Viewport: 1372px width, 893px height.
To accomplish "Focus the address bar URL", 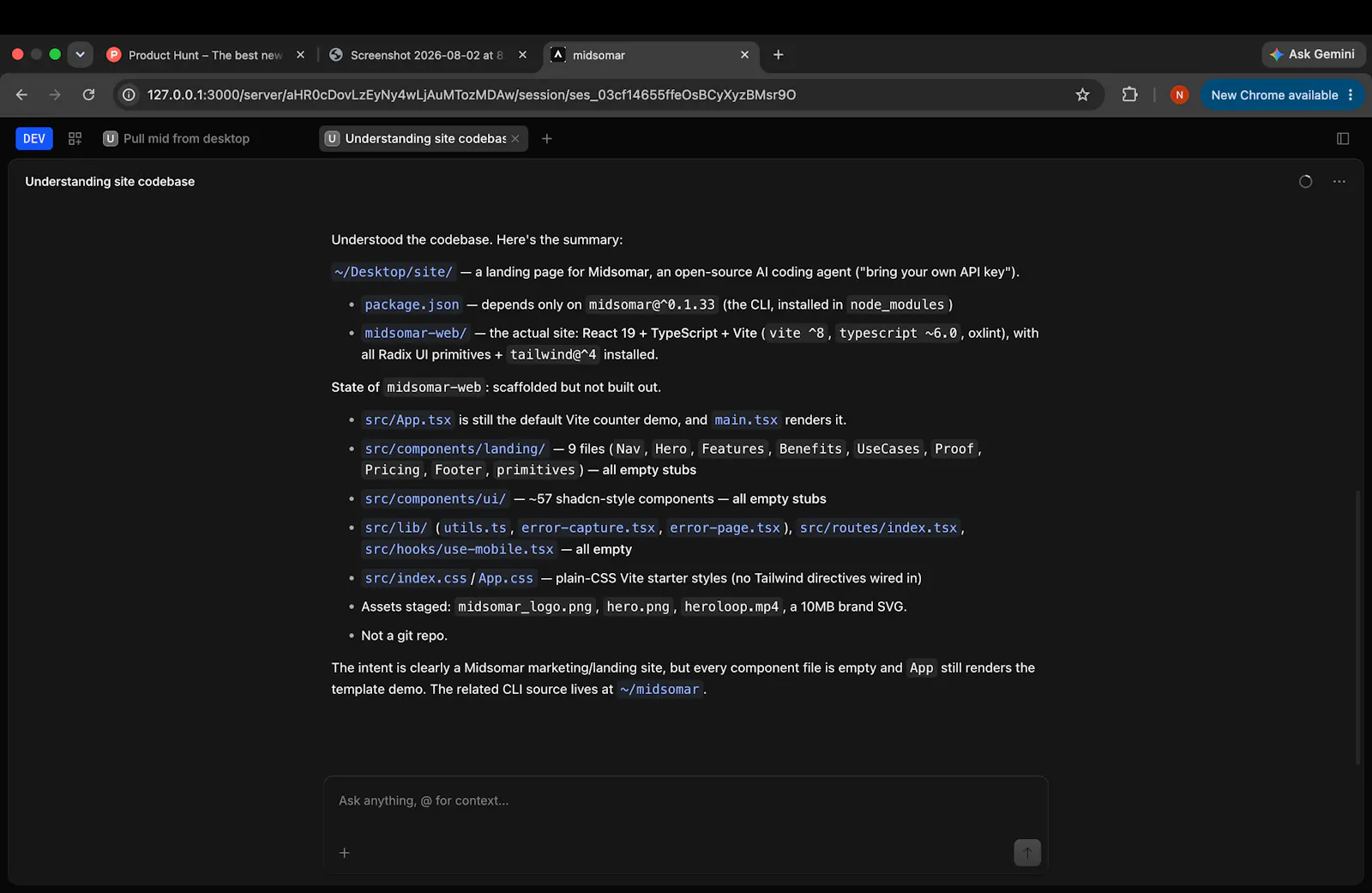I will (x=472, y=94).
